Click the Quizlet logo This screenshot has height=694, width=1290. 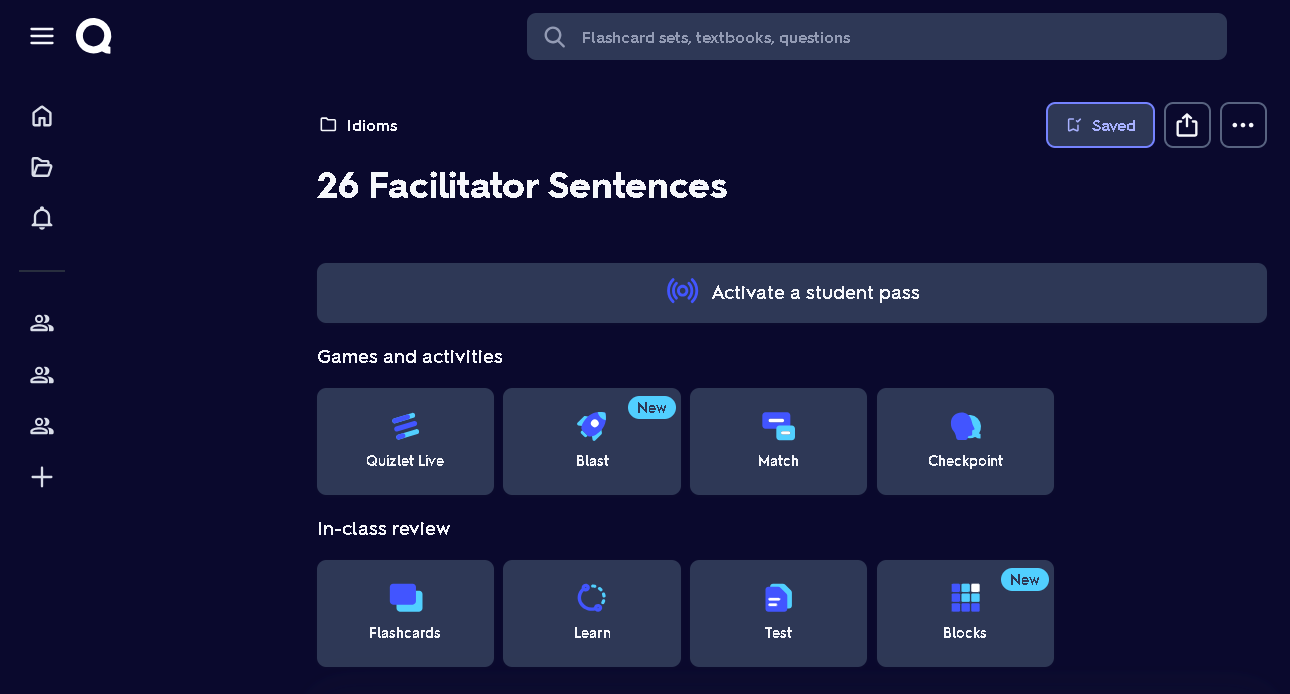93,37
